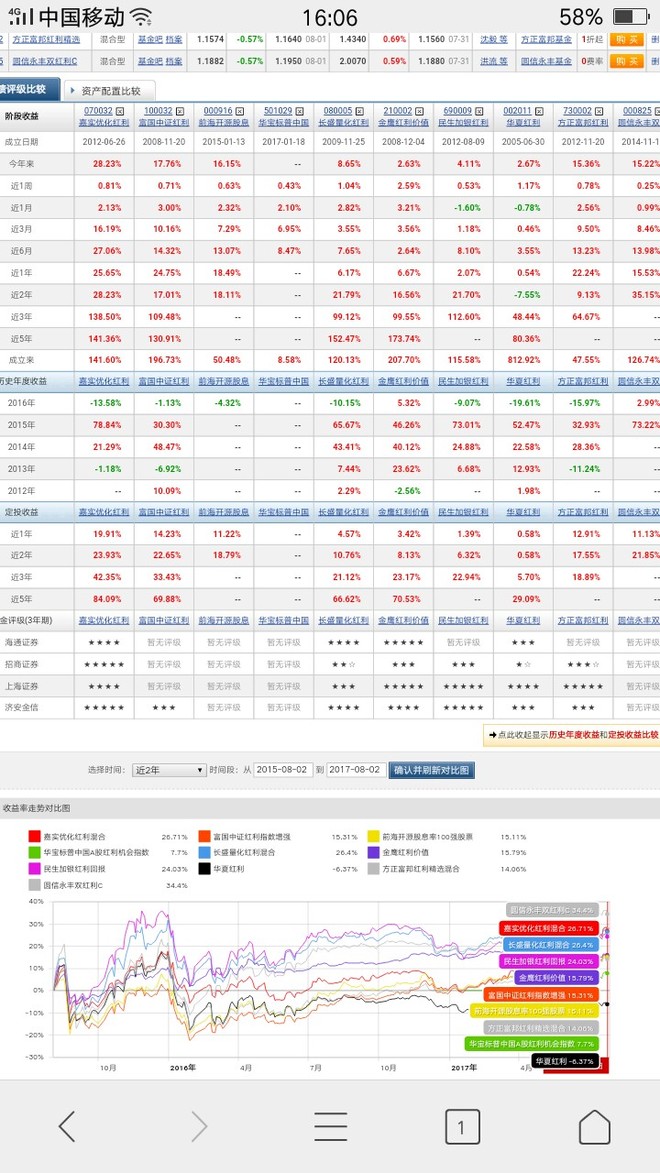Viewport: 660px width, 1173px height.
Task: Click the red 嘉实优化红利混合 legend swatch
Action: (34, 836)
